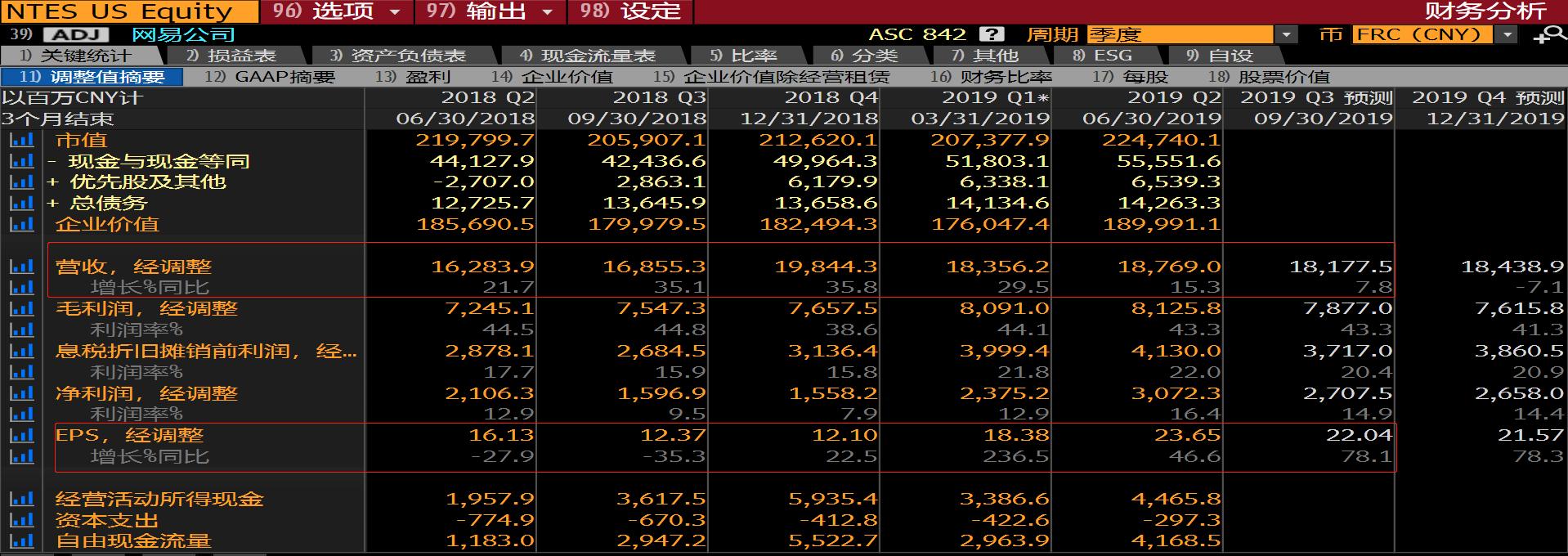Click chart icon next to 营收, 经调整
The width and height of the screenshot is (1568, 556).
point(21,267)
